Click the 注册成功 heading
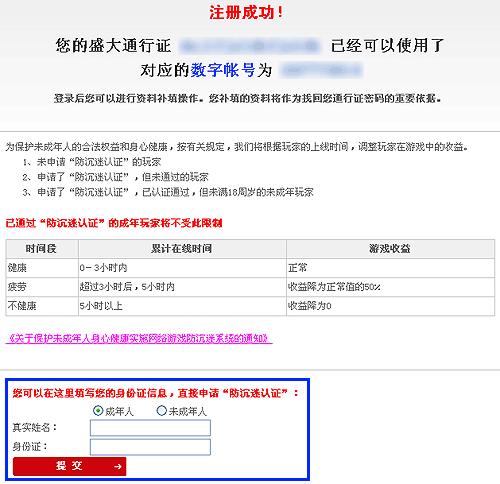 point(246,13)
